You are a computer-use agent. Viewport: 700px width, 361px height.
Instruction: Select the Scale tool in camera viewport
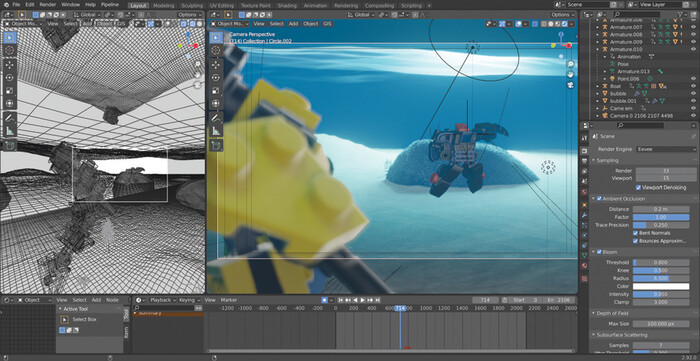(x=216, y=91)
